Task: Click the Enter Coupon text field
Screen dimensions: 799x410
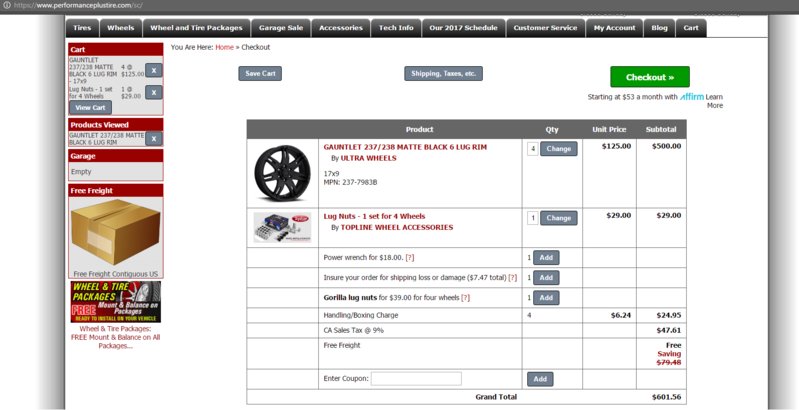Action: [x=416, y=378]
